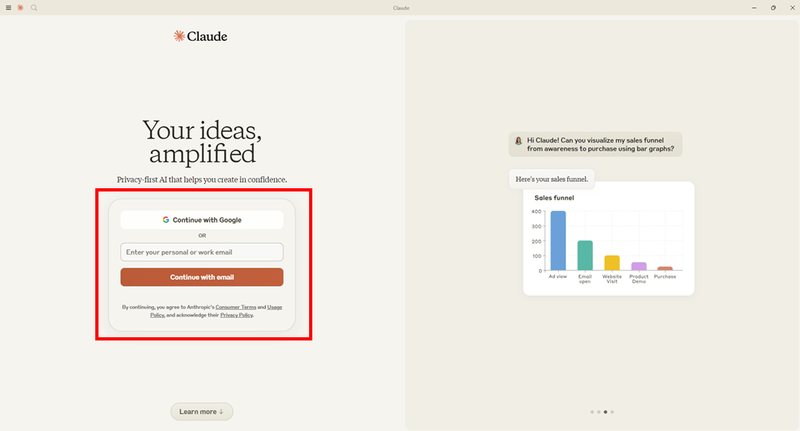This screenshot has height=431, width=800.
Task: Click the Claude starburst icon in title bar
Action: [20, 8]
